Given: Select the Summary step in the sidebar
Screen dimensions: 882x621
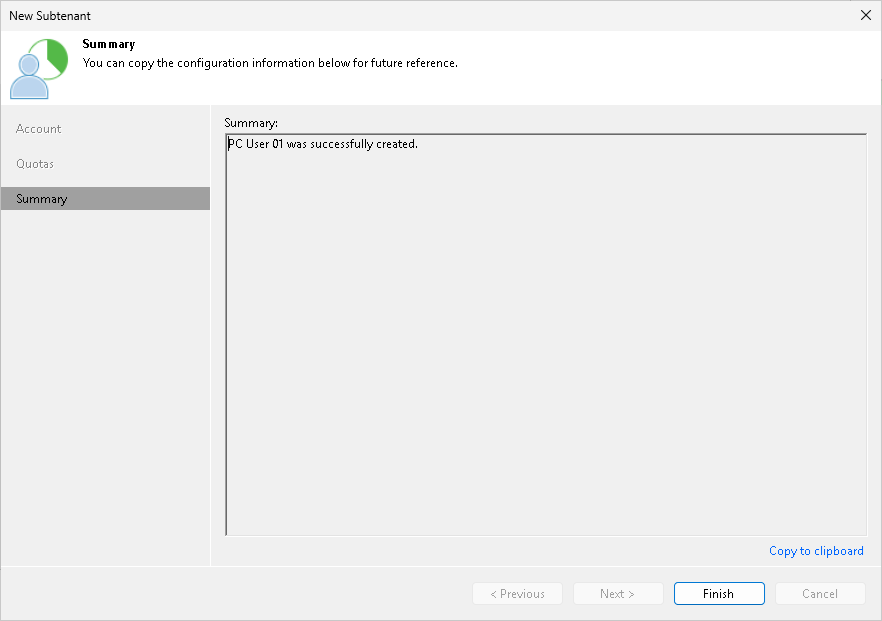Looking at the screenshot, I should pos(41,198).
